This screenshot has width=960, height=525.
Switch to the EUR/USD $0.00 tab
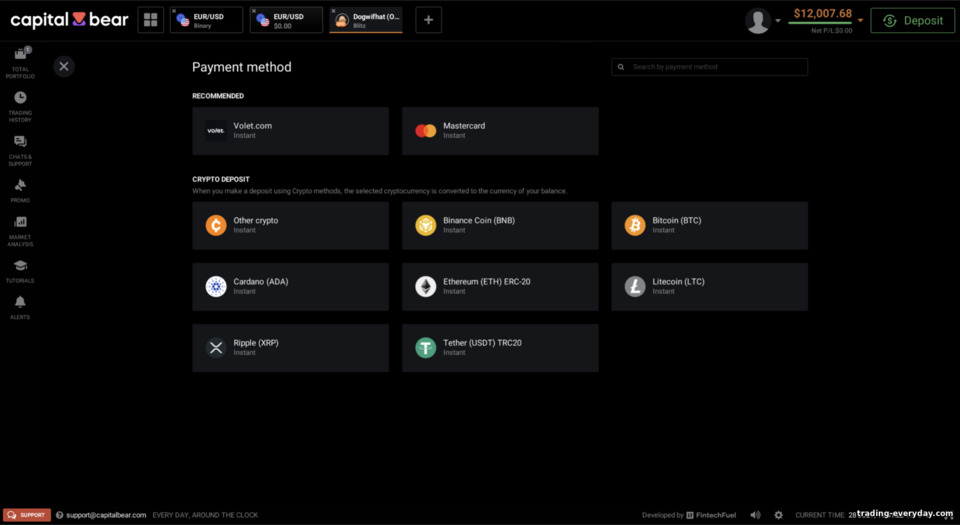click(286, 20)
